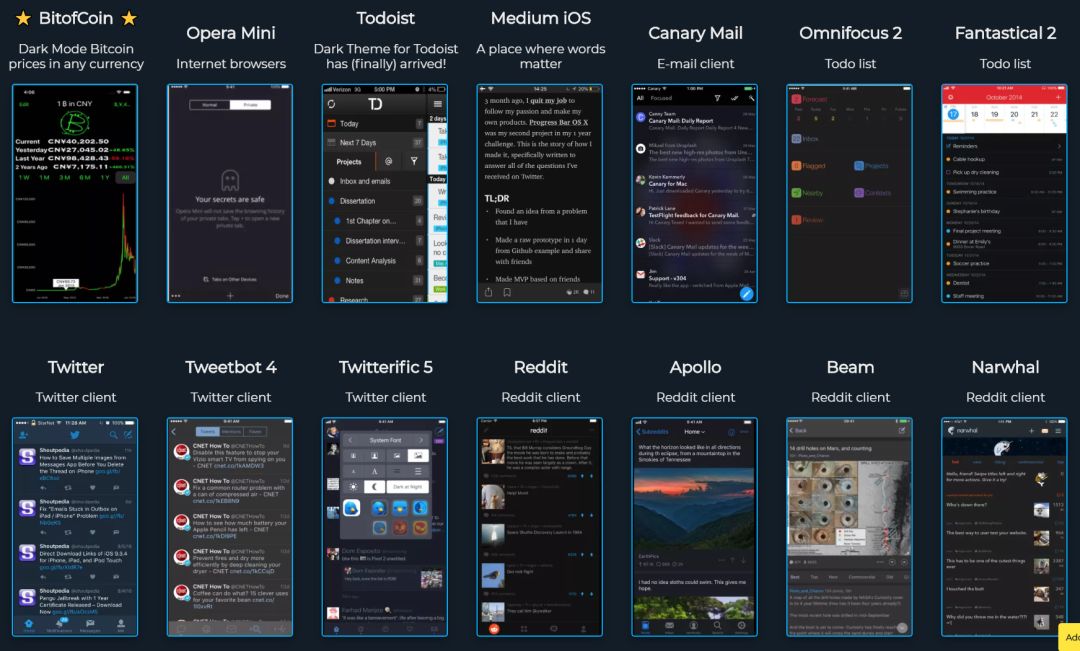Image resolution: width=1080 pixels, height=651 pixels.
Task: Click the plus icon in Fantastical header
Action: pyautogui.click(x=1058, y=97)
